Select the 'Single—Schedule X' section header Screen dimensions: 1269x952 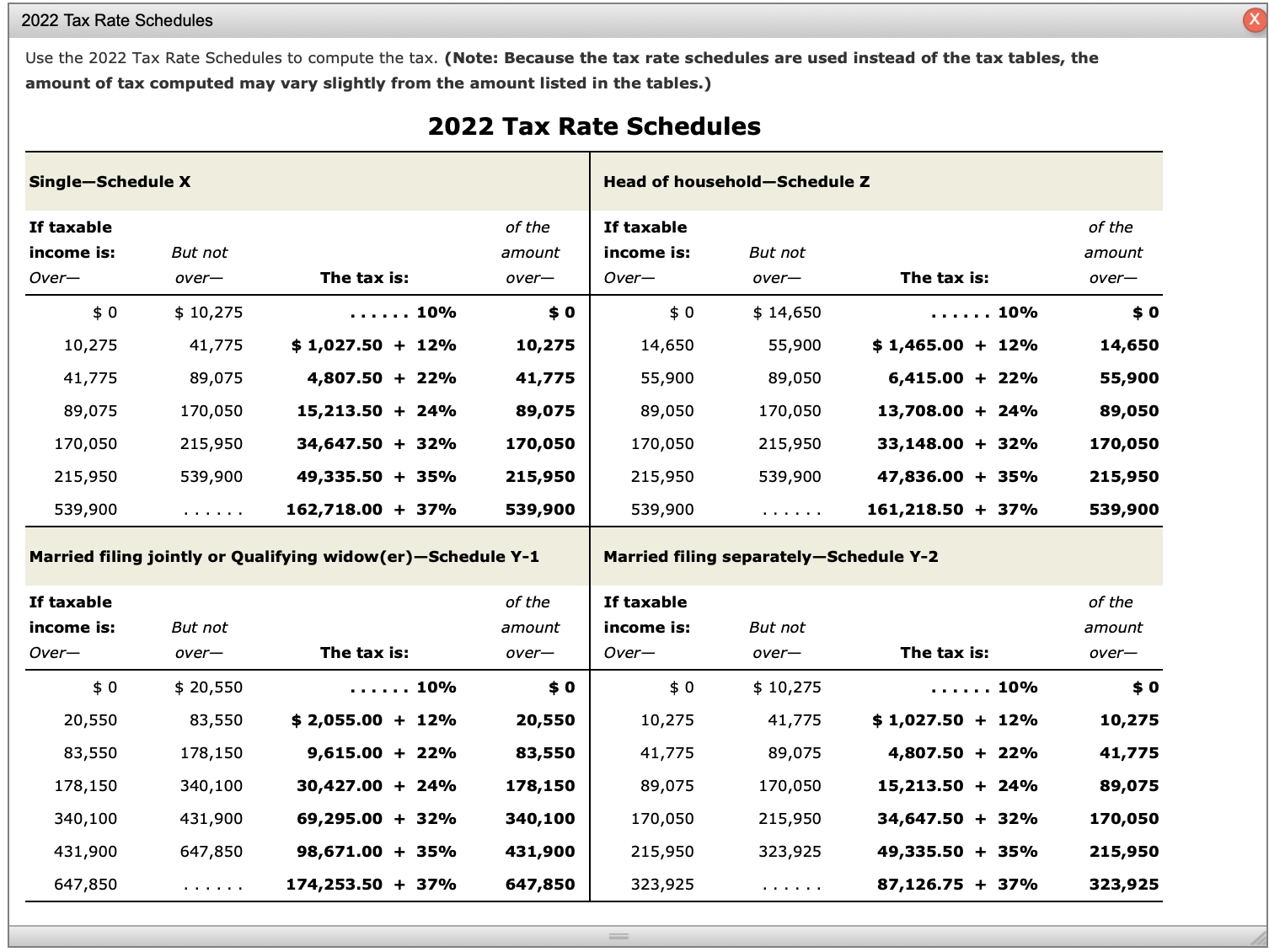pos(110,182)
